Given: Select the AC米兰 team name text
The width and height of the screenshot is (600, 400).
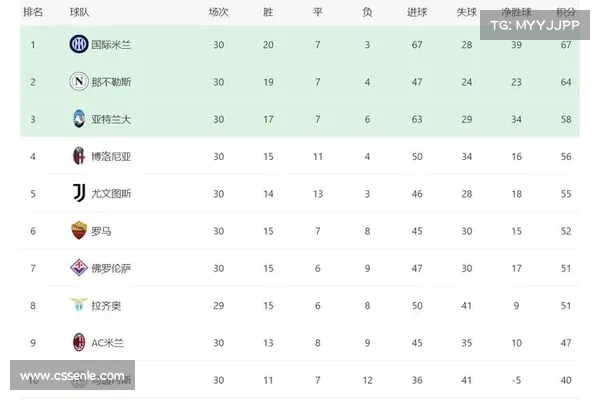Looking at the screenshot, I should [108, 343].
